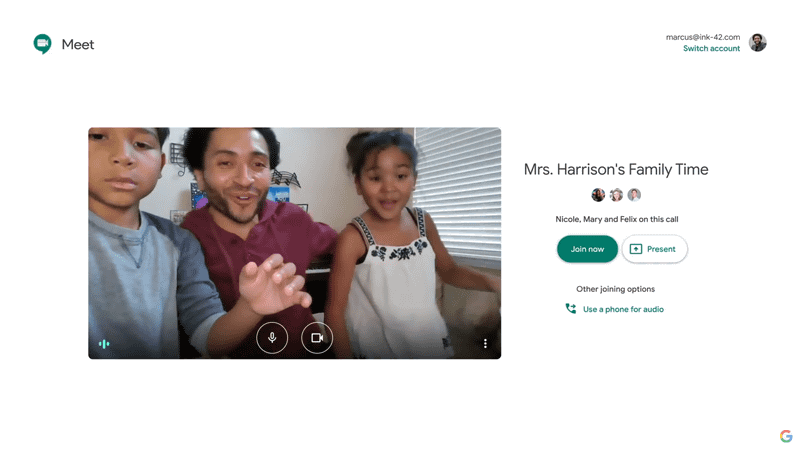Click the Present button
The image size is (800, 450).
(655, 249)
